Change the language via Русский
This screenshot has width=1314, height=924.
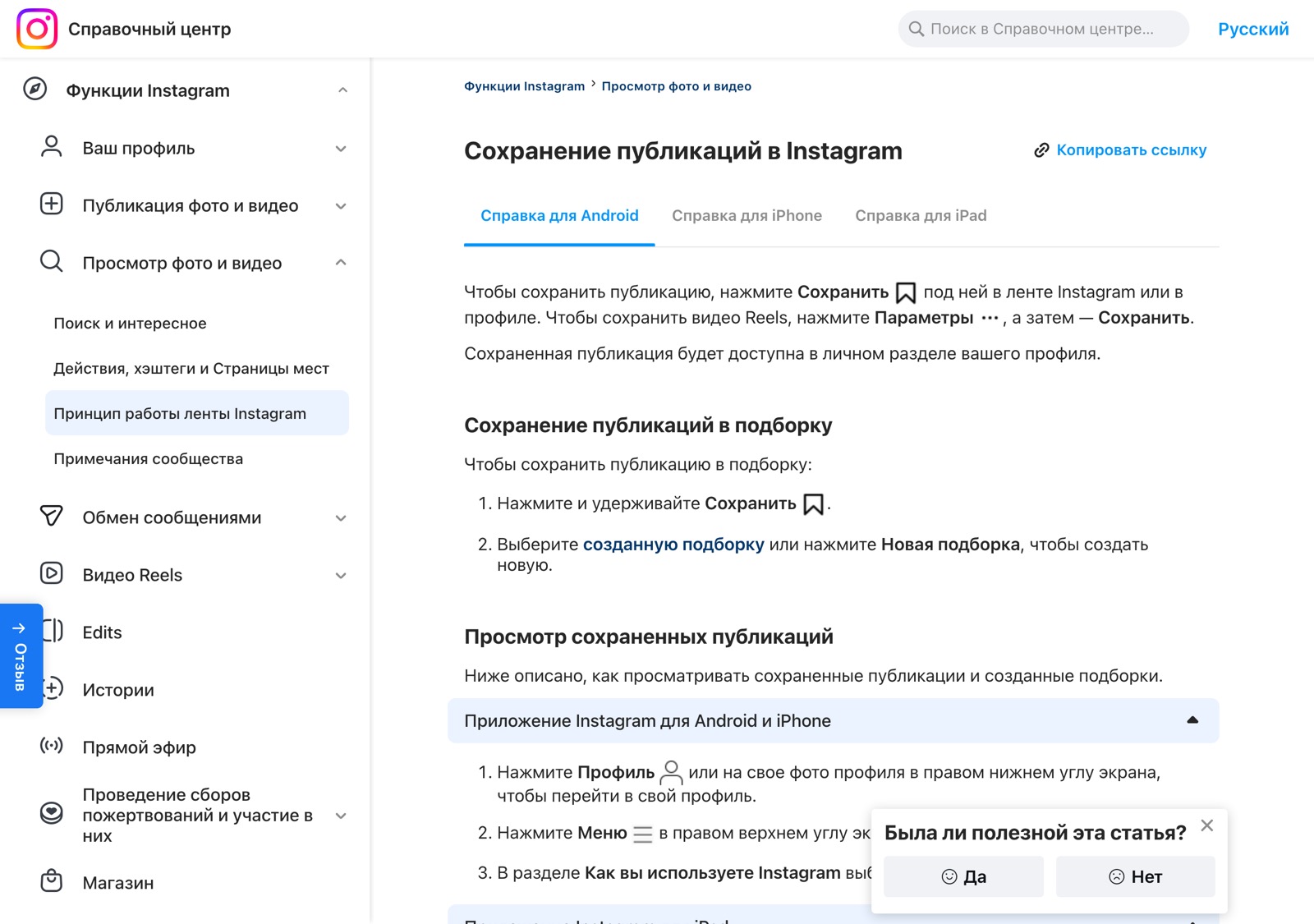[x=1253, y=29]
